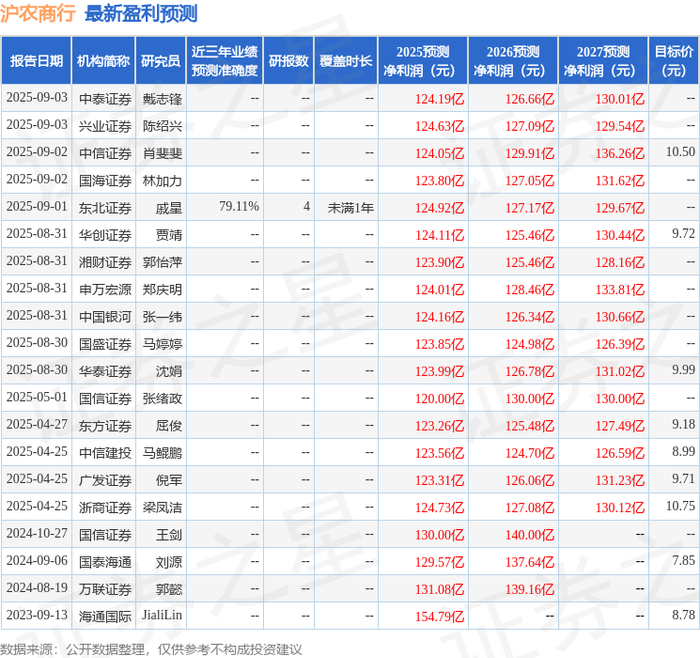
Task: Click the 近三年业绩预测准确度 column header
Action: point(225,61)
